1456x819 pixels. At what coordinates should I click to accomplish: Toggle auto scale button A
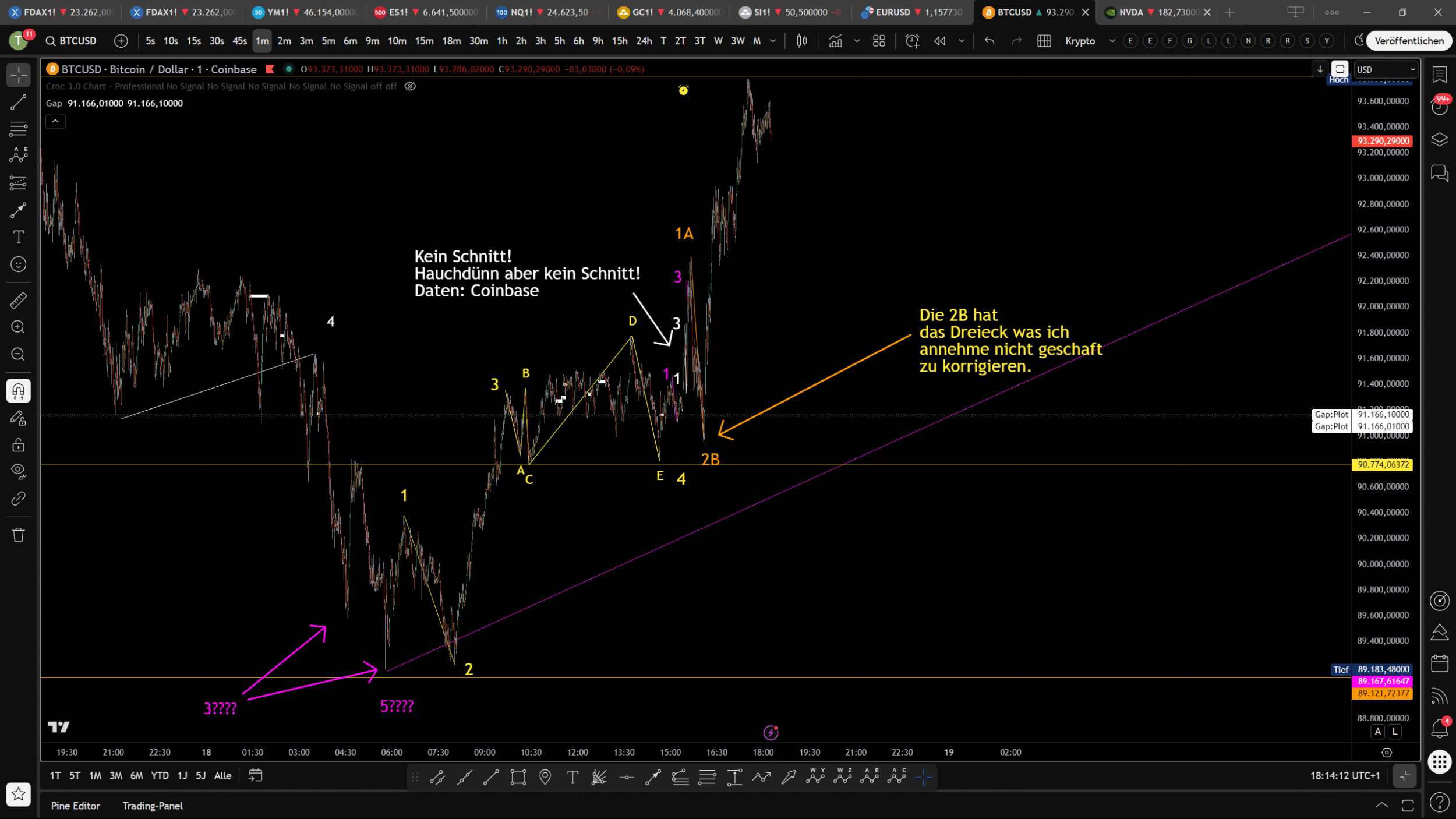pyautogui.click(x=1377, y=732)
